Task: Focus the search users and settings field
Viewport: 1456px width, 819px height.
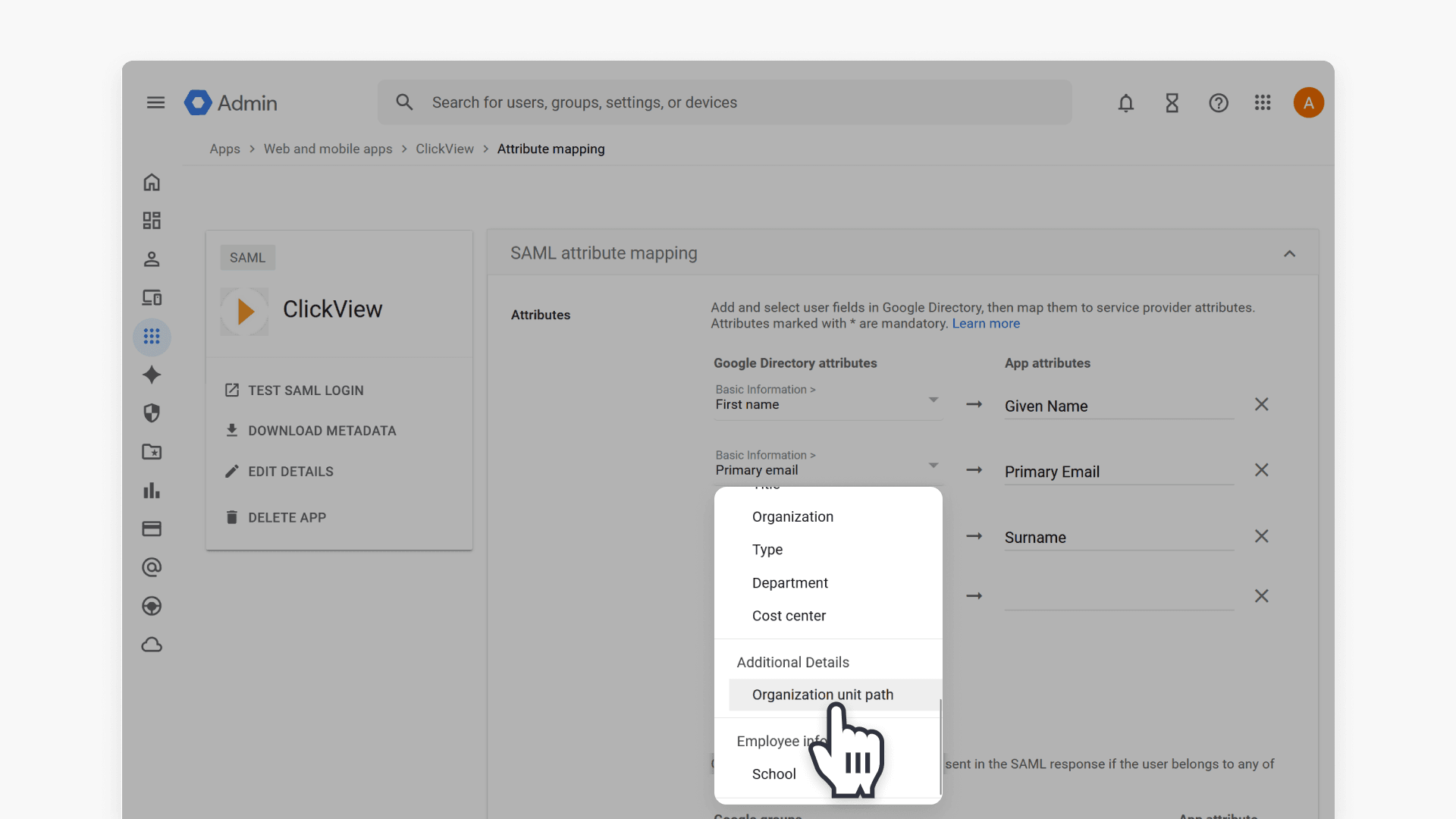Action: (724, 102)
